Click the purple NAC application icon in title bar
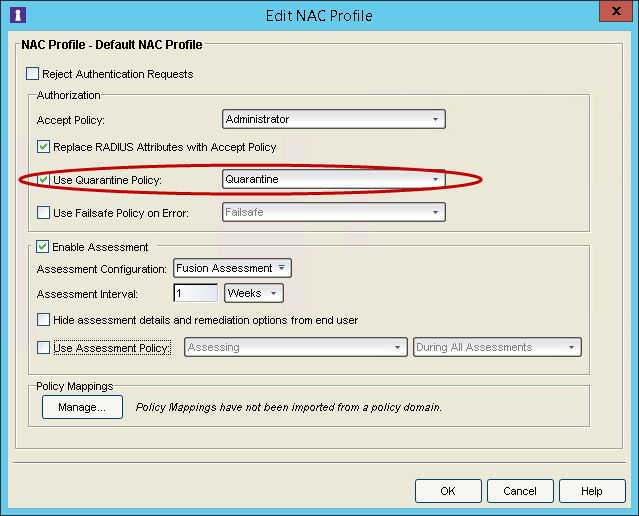The width and height of the screenshot is (639, 516). tap(18, 15)
